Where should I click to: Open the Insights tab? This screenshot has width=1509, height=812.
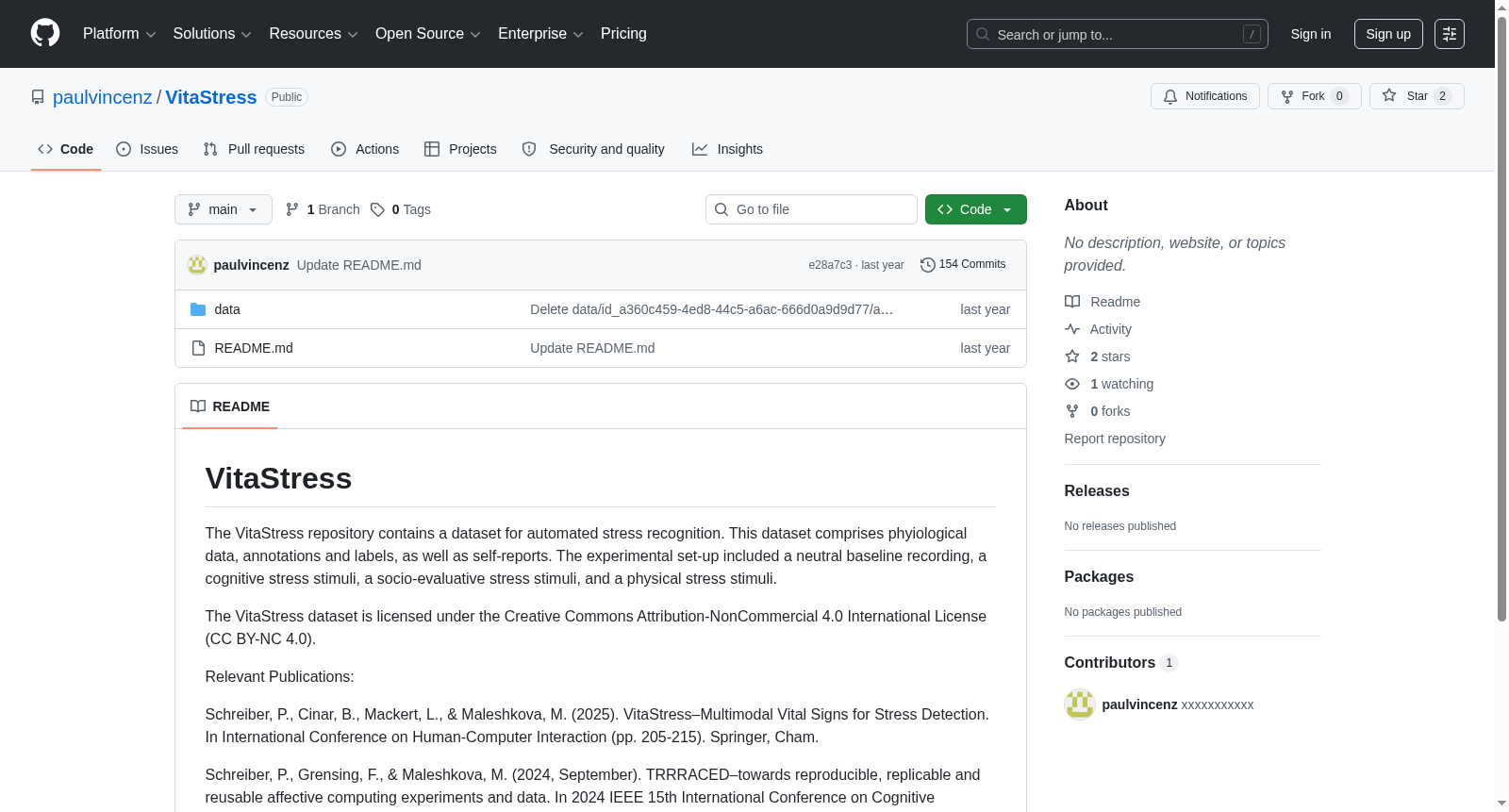coord(727,149)
